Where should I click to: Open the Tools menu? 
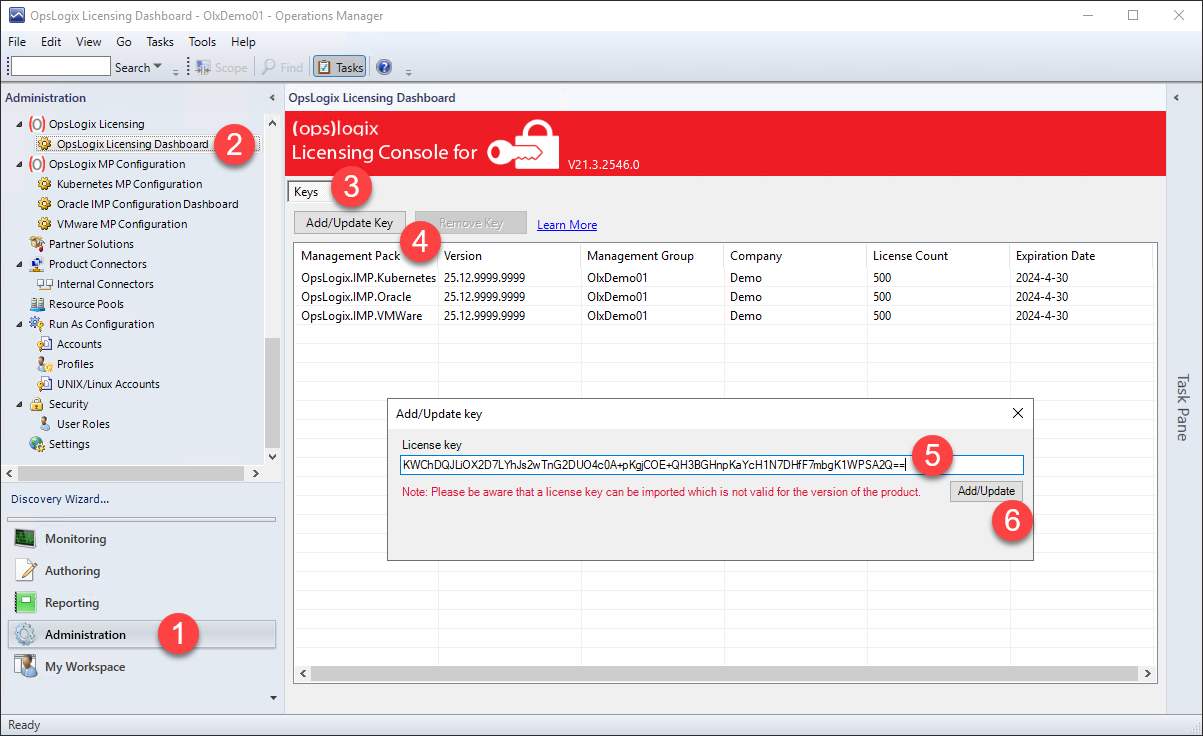click(202, 42)
